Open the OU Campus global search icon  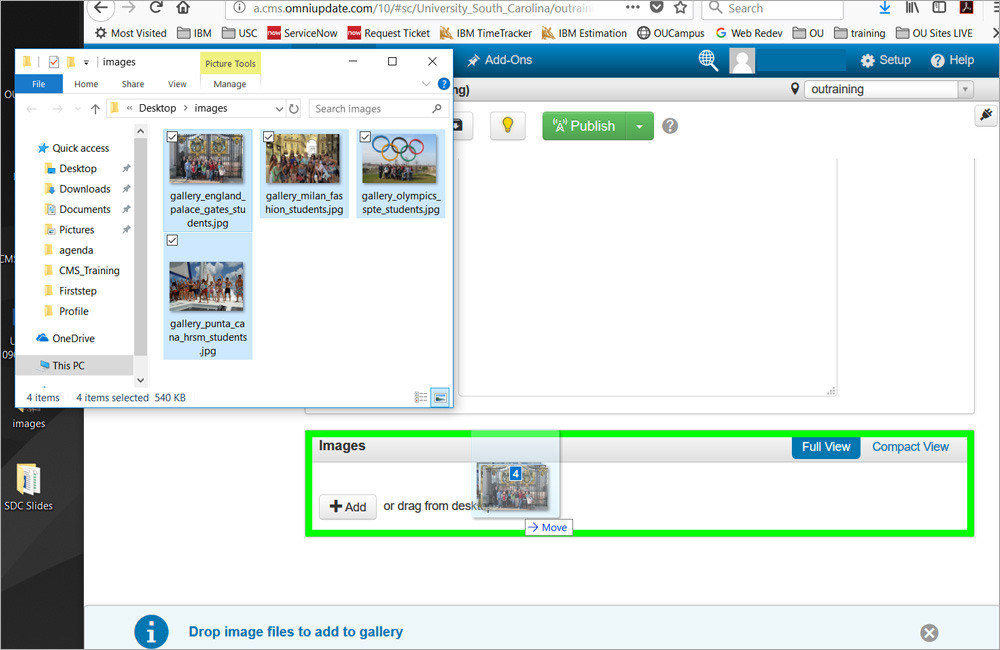click(708, 61)
